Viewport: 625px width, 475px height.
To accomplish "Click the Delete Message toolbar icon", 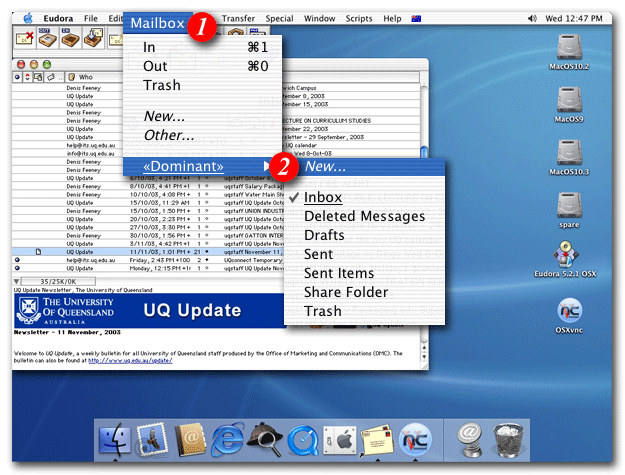I will [24, 41].
